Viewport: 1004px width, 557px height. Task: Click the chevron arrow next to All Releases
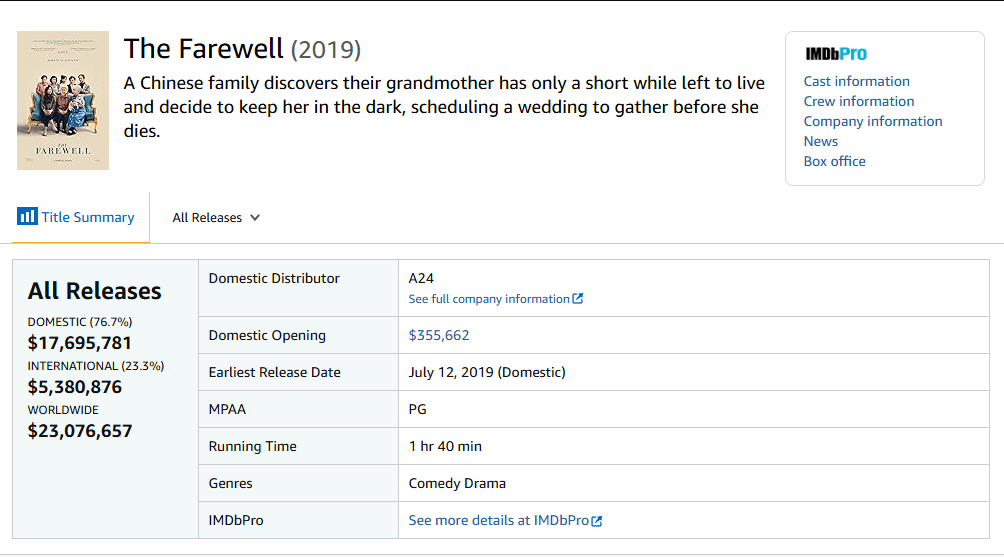pyautogui.click(x=255, y=218)
